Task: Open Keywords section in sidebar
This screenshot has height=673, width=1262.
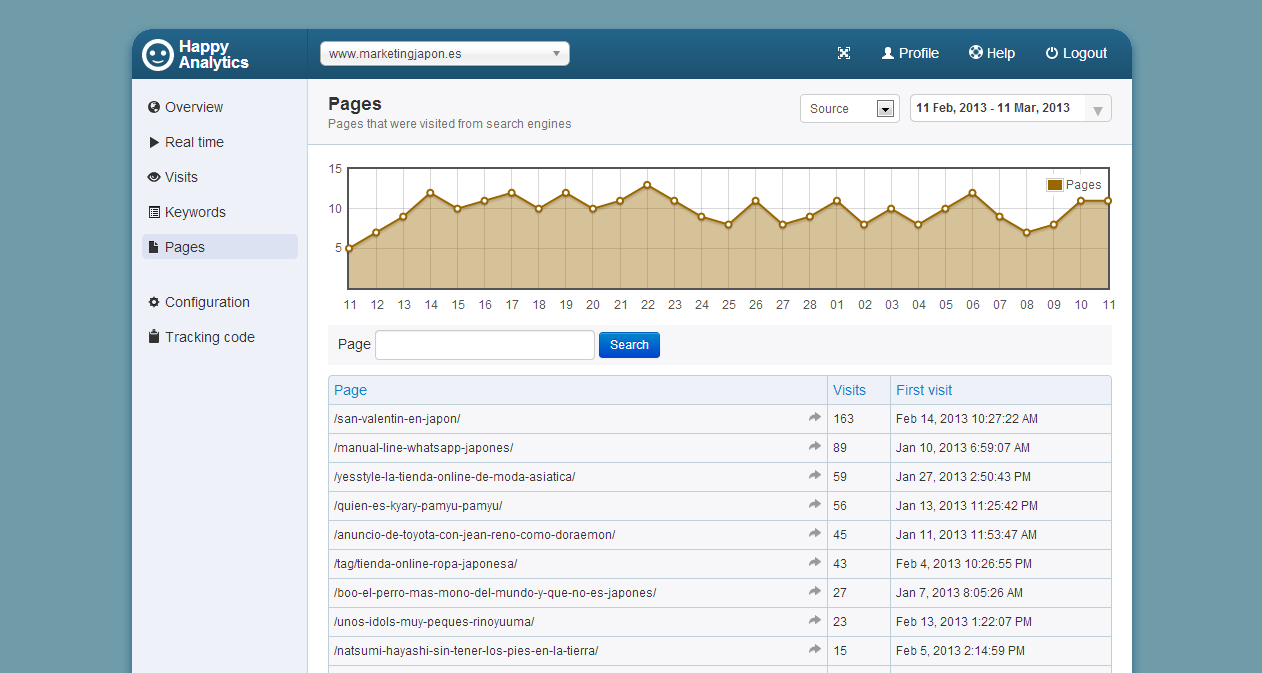Action: 195,212
